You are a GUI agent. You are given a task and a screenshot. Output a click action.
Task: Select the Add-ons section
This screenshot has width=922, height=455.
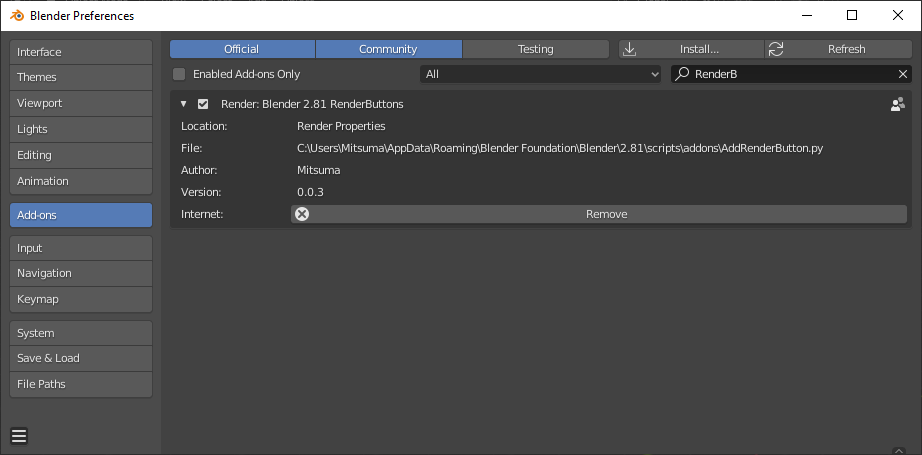[x=81, y=215]
